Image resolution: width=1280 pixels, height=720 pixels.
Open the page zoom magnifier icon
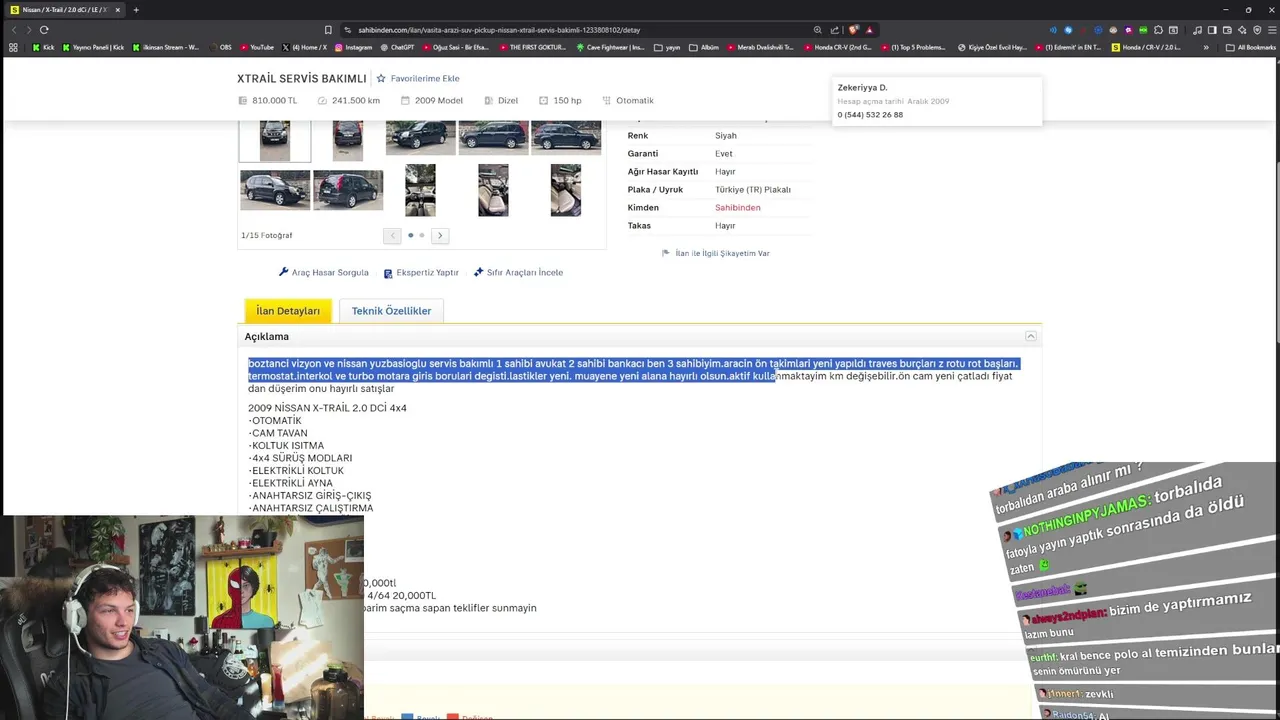(x=818, y=30)
